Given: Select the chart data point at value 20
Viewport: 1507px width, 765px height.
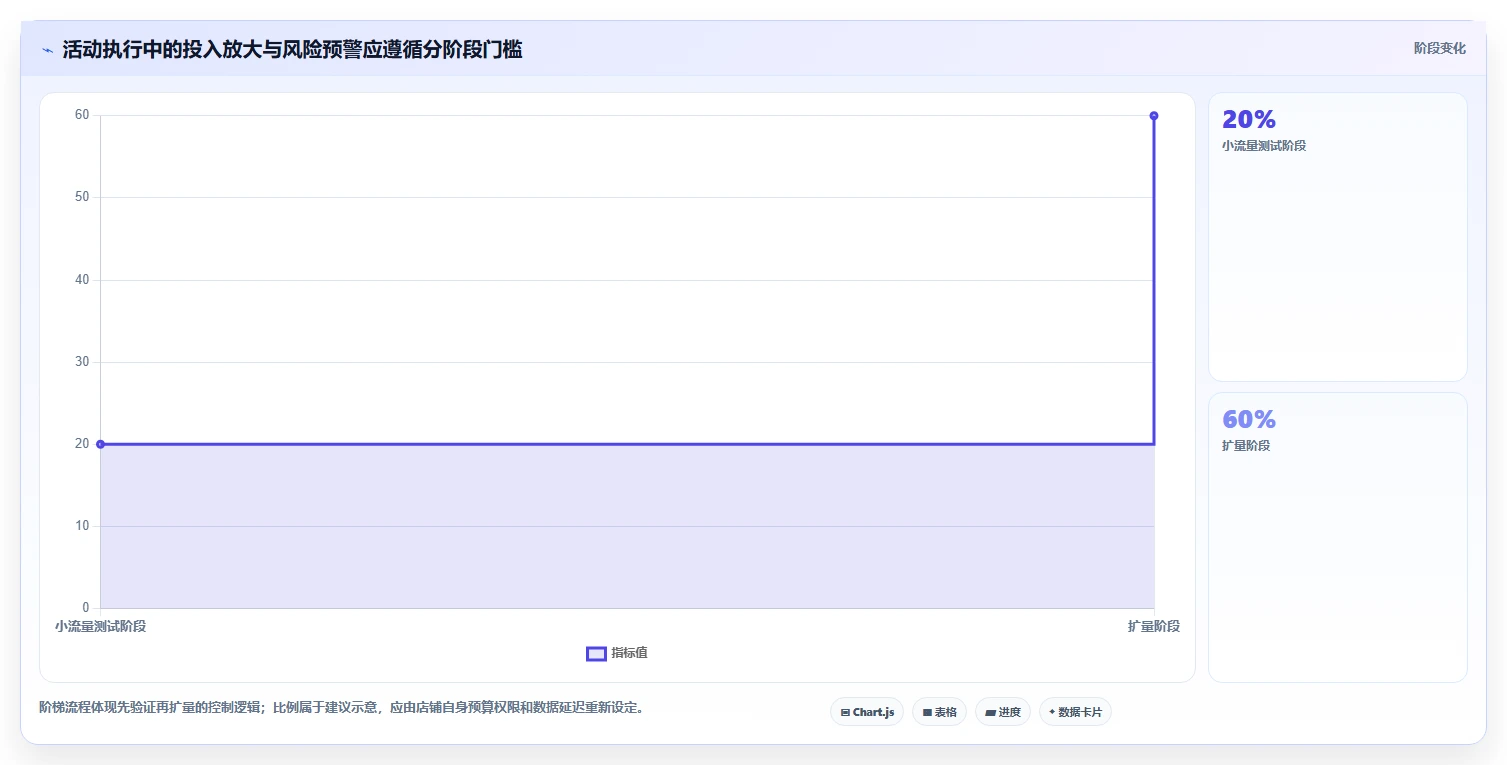Looking at the screenshot, I should pos(100,444).
